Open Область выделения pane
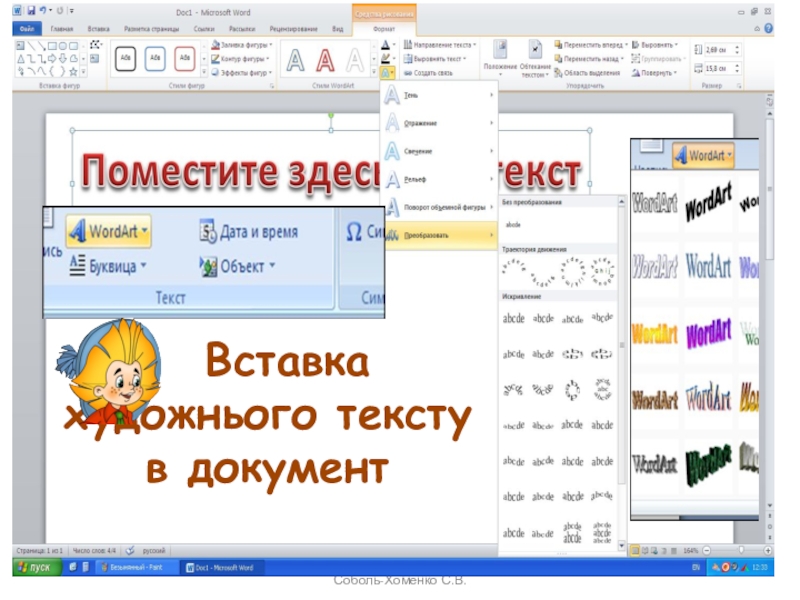The image size is (800, 600). click(587, 73)
